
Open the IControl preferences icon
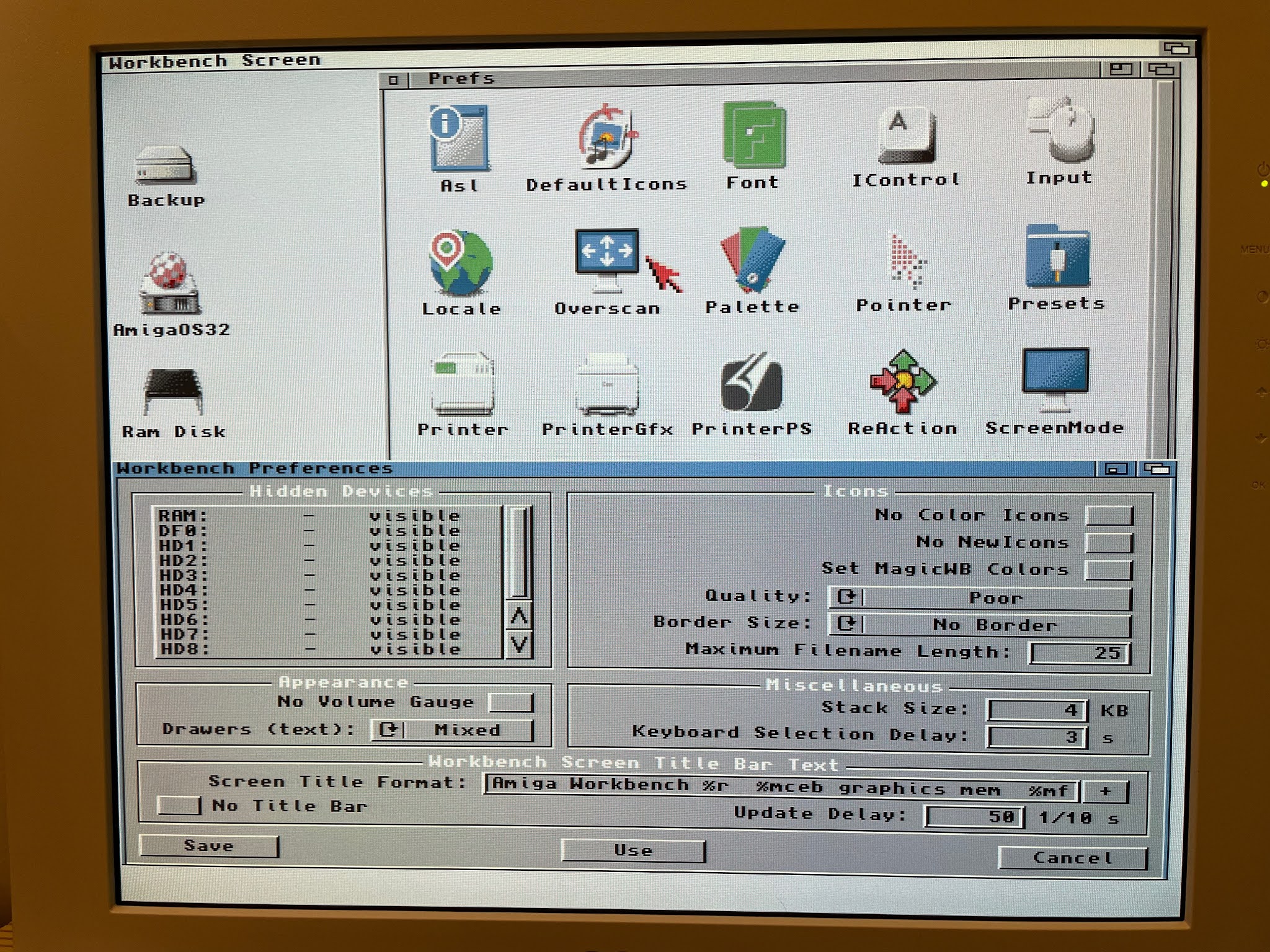[906, 135]
